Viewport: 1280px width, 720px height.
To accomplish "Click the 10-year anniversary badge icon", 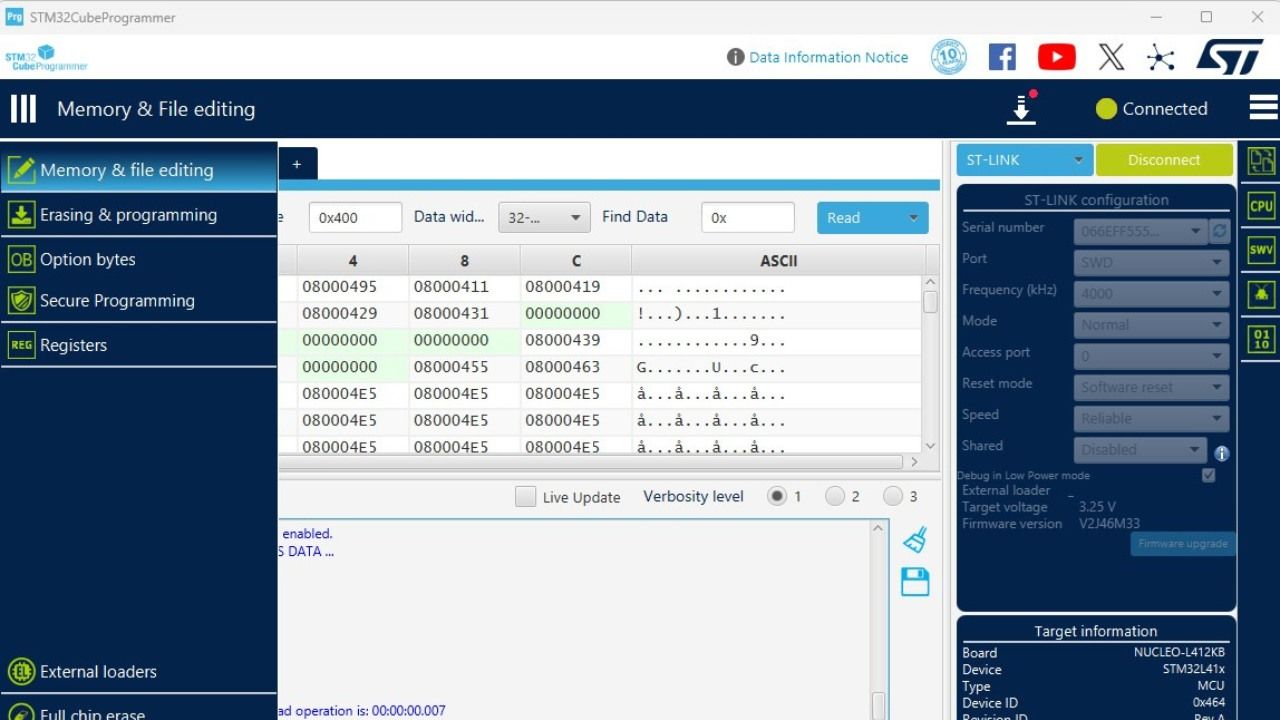I will click(949, 57).
